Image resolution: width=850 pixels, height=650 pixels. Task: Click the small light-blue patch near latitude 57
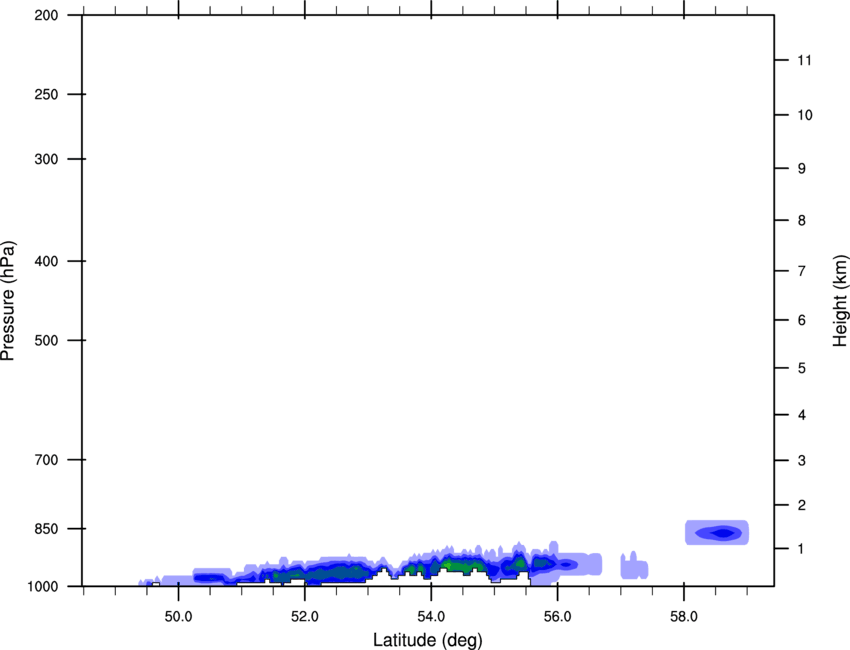(634, 566)
